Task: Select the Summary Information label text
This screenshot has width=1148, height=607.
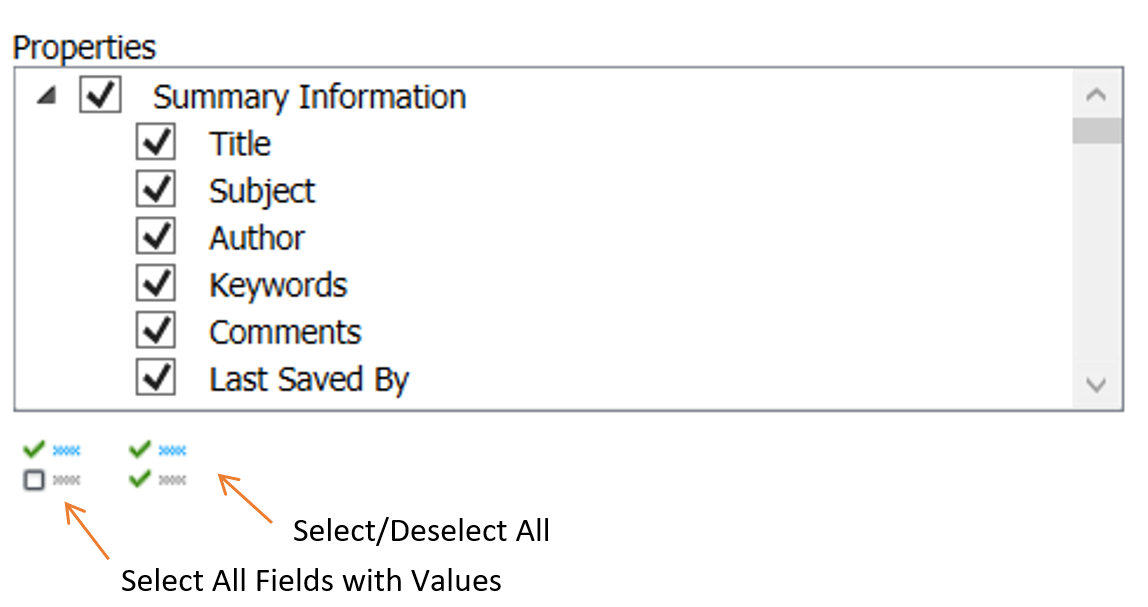Action: pyautogui.click(x=309, y=97)
